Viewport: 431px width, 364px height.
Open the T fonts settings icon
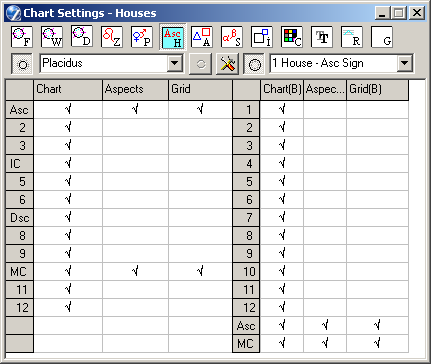click(322, 37)
